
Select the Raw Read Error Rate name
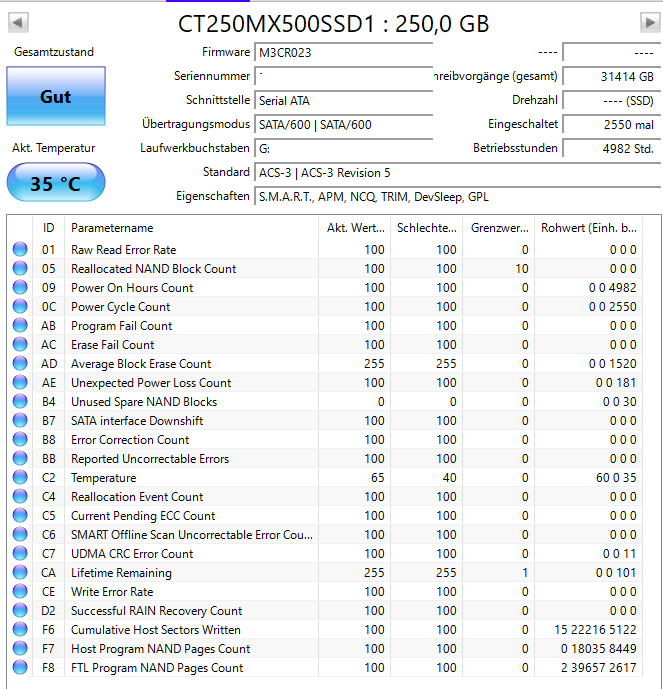[123, 250]
